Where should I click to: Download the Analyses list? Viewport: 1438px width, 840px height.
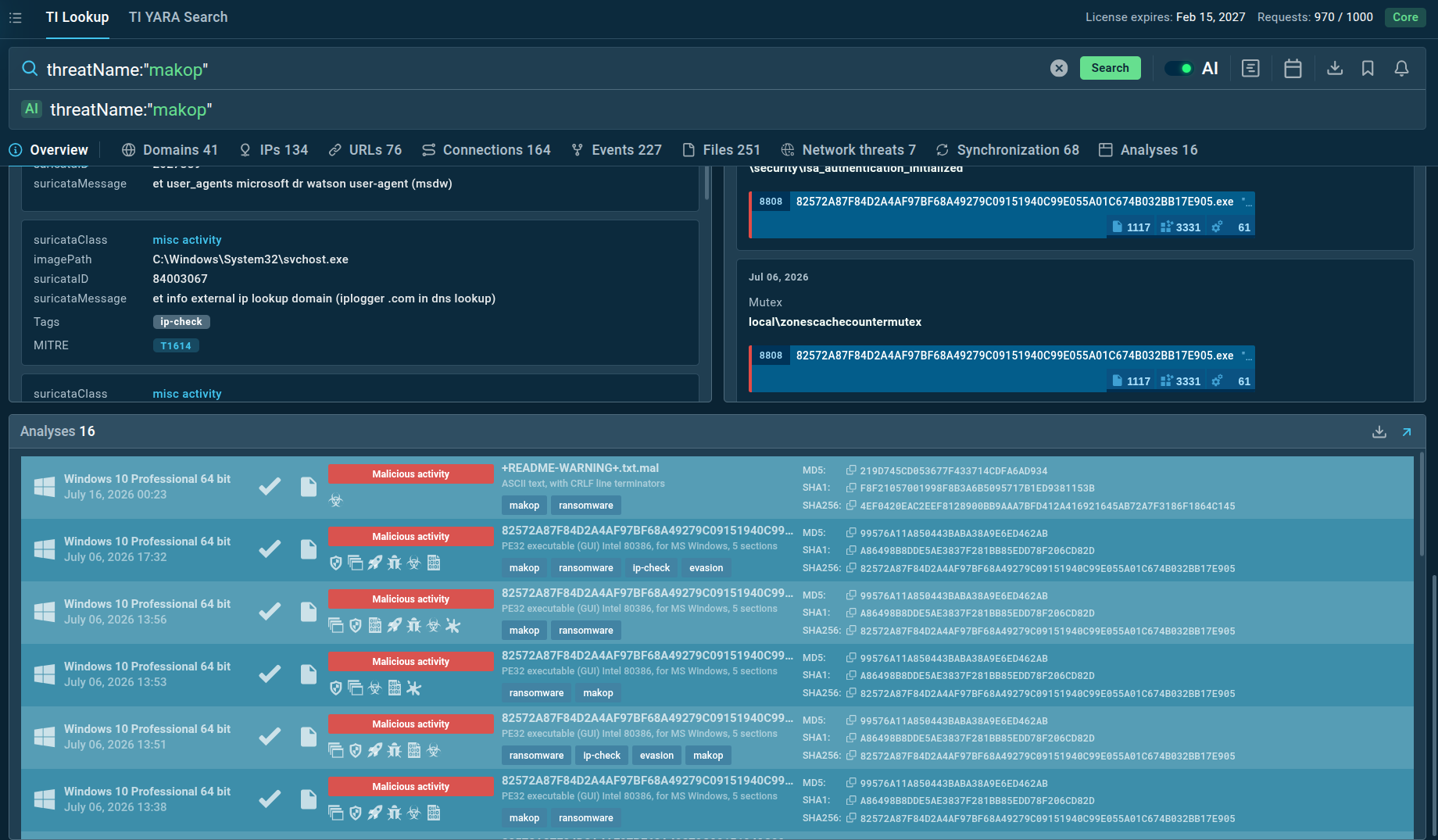click(1379, 432)
